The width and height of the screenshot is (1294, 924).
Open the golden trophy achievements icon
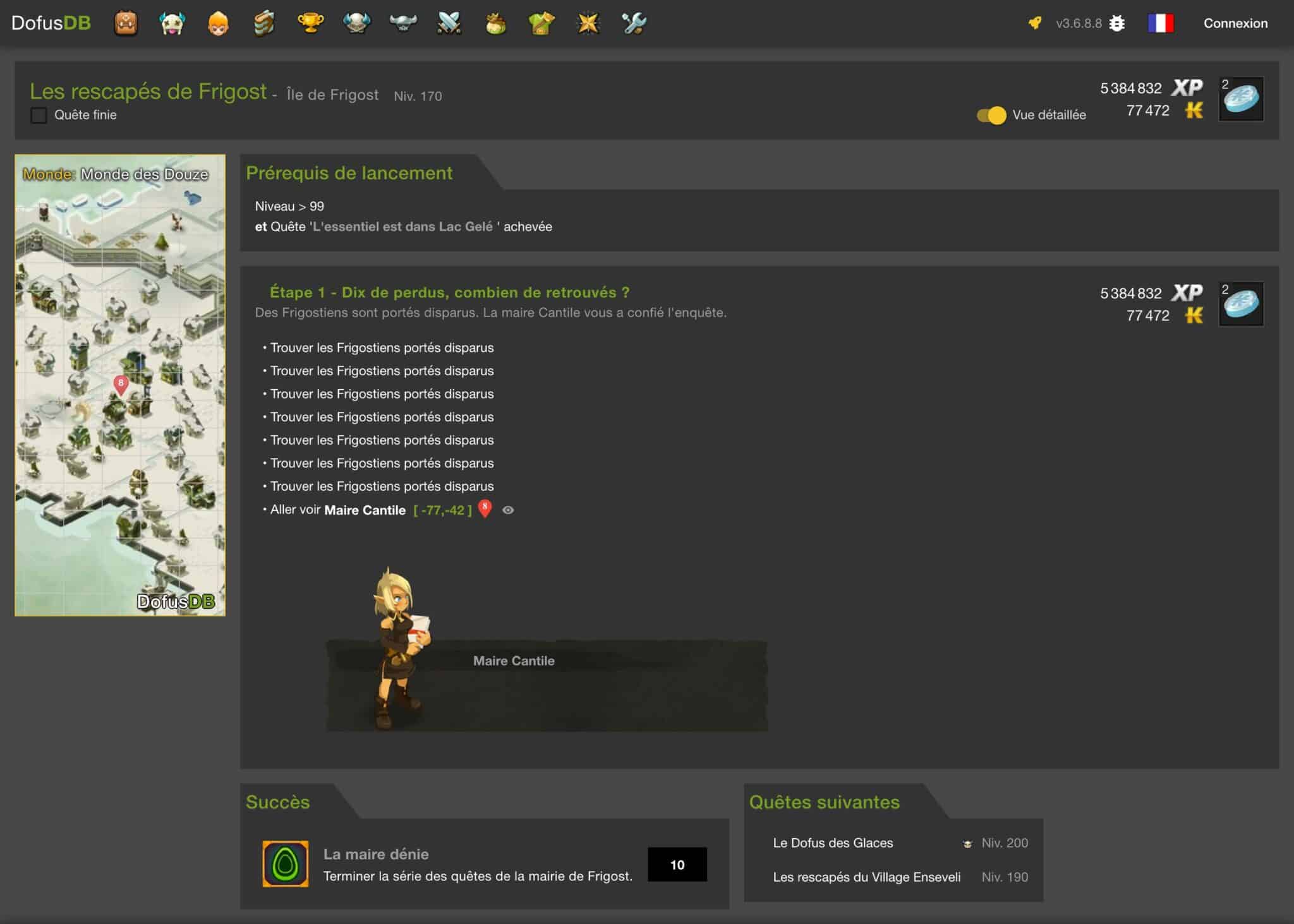(x=310, y=23)
